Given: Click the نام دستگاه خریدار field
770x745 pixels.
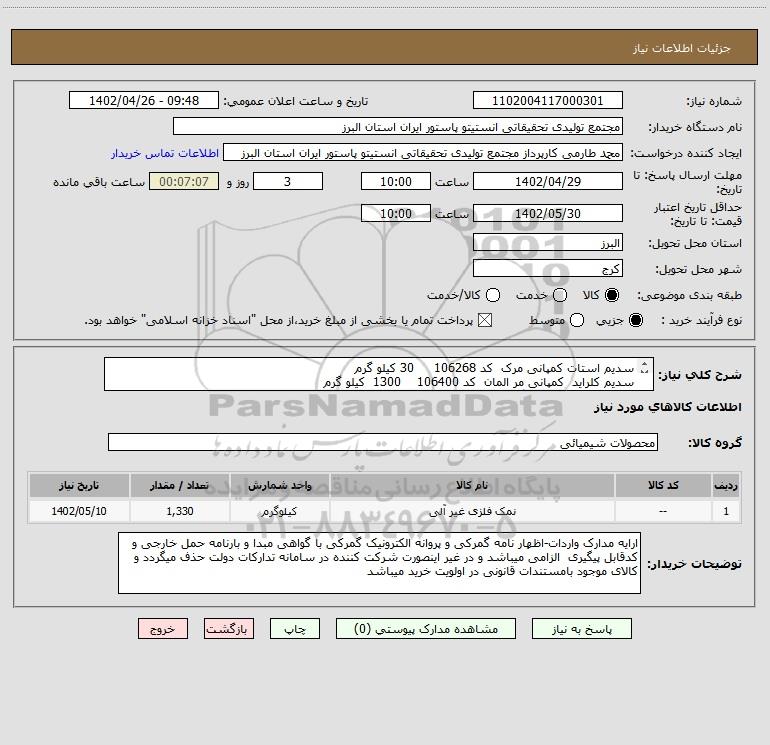Looking at the screenshot, I should (398, 127).
